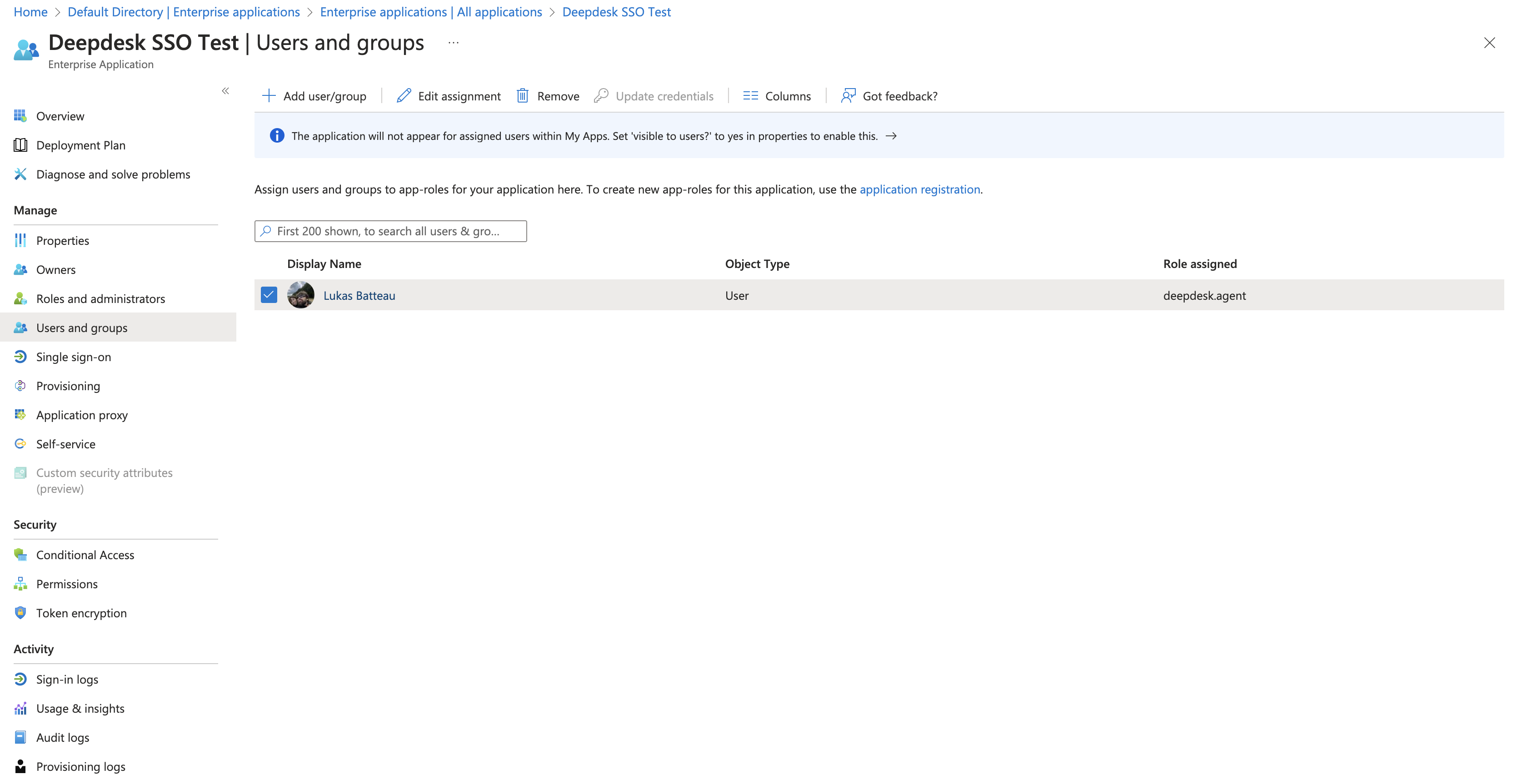1517x784 pixels.
Task: Click the Remove trash can icon
Action: (x=522, y=96)
